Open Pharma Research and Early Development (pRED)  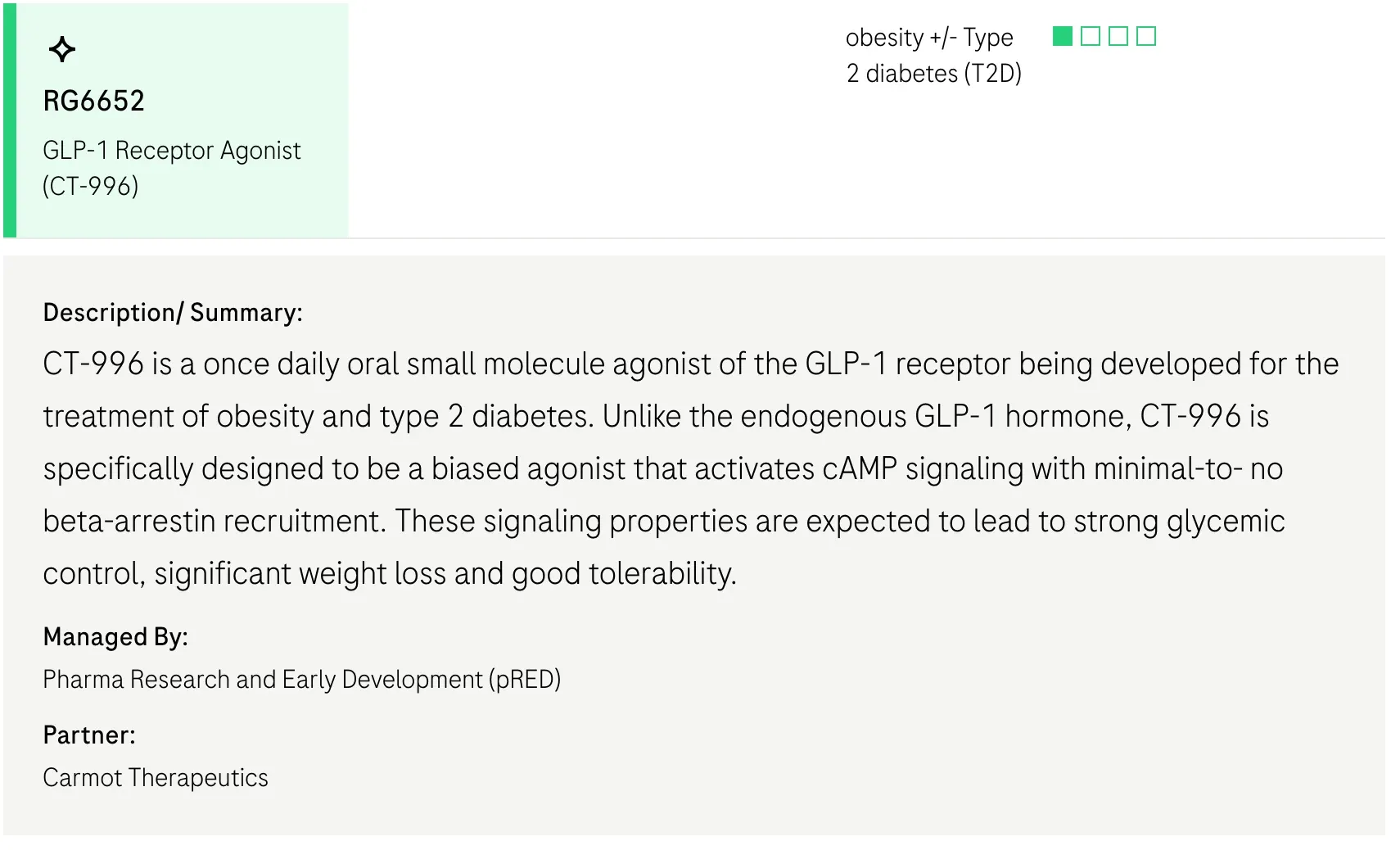tap(302, 680)
